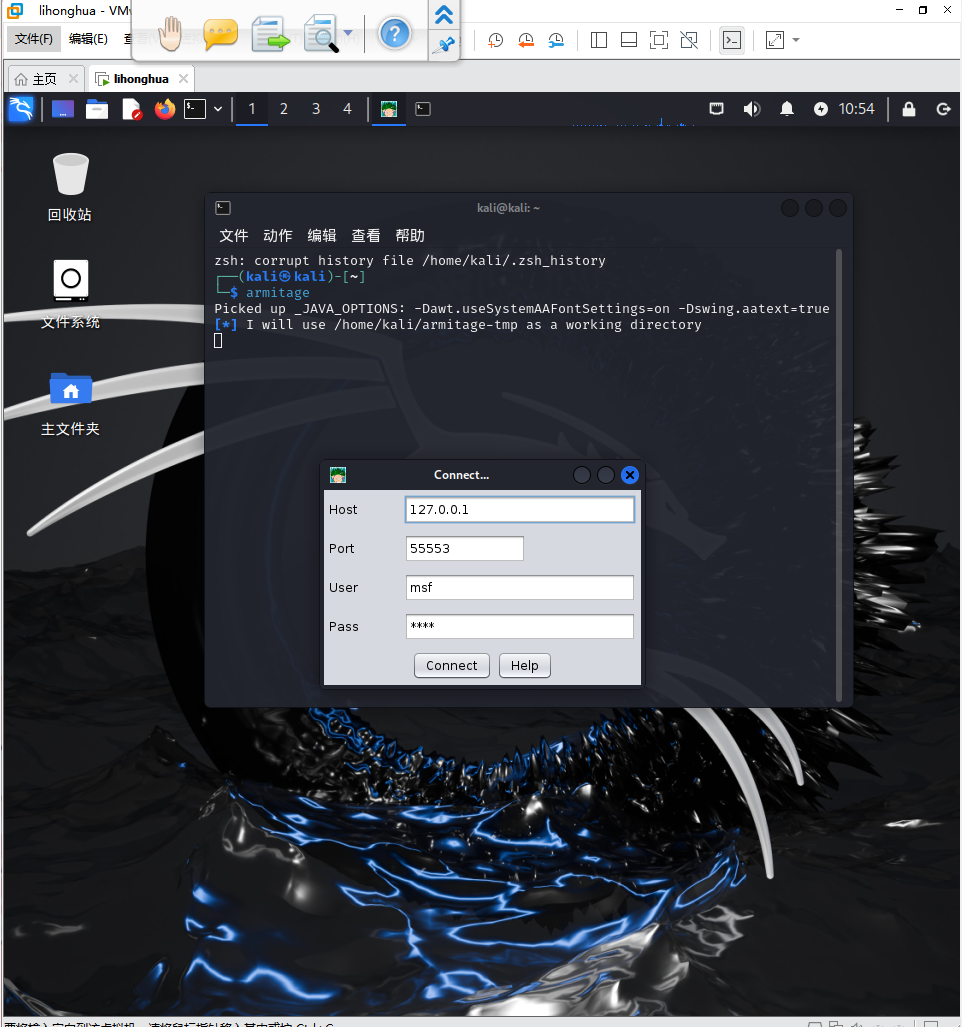Screen dimensions: 962x1027
Task: Click the volume speaker tray icon
Action: click(x=752, y=109)
